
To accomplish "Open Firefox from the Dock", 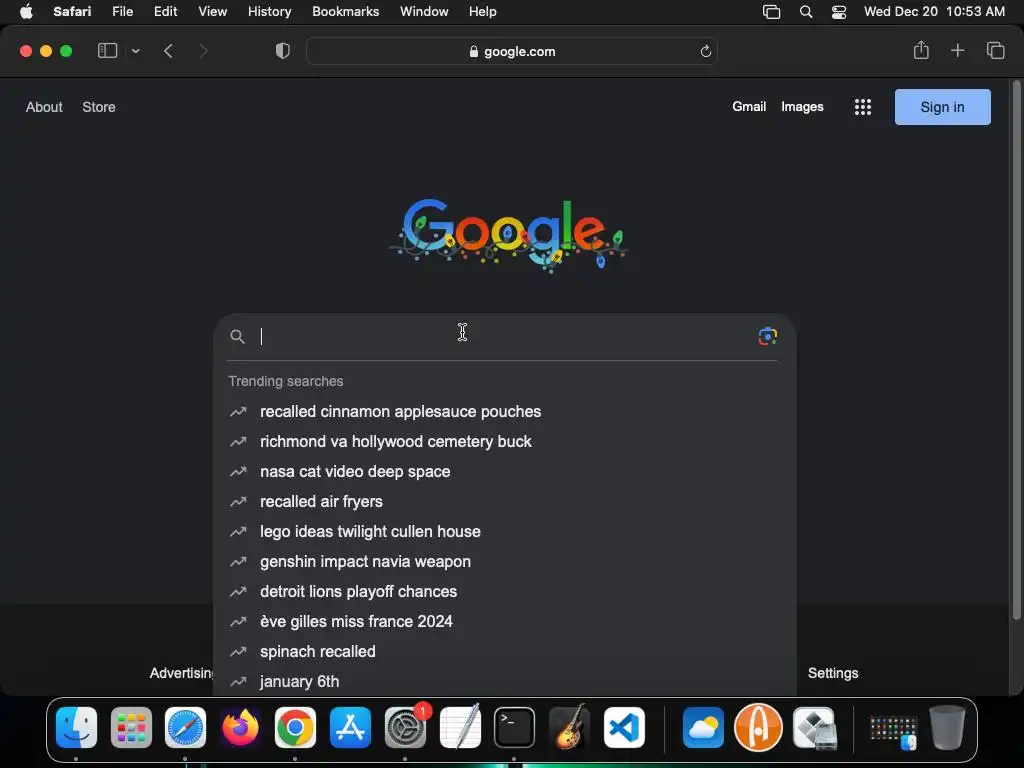I will [x=240, y=727].
